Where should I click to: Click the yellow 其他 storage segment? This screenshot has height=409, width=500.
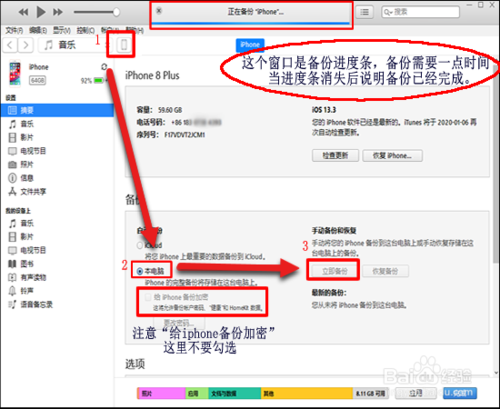[x=307, y=393]
